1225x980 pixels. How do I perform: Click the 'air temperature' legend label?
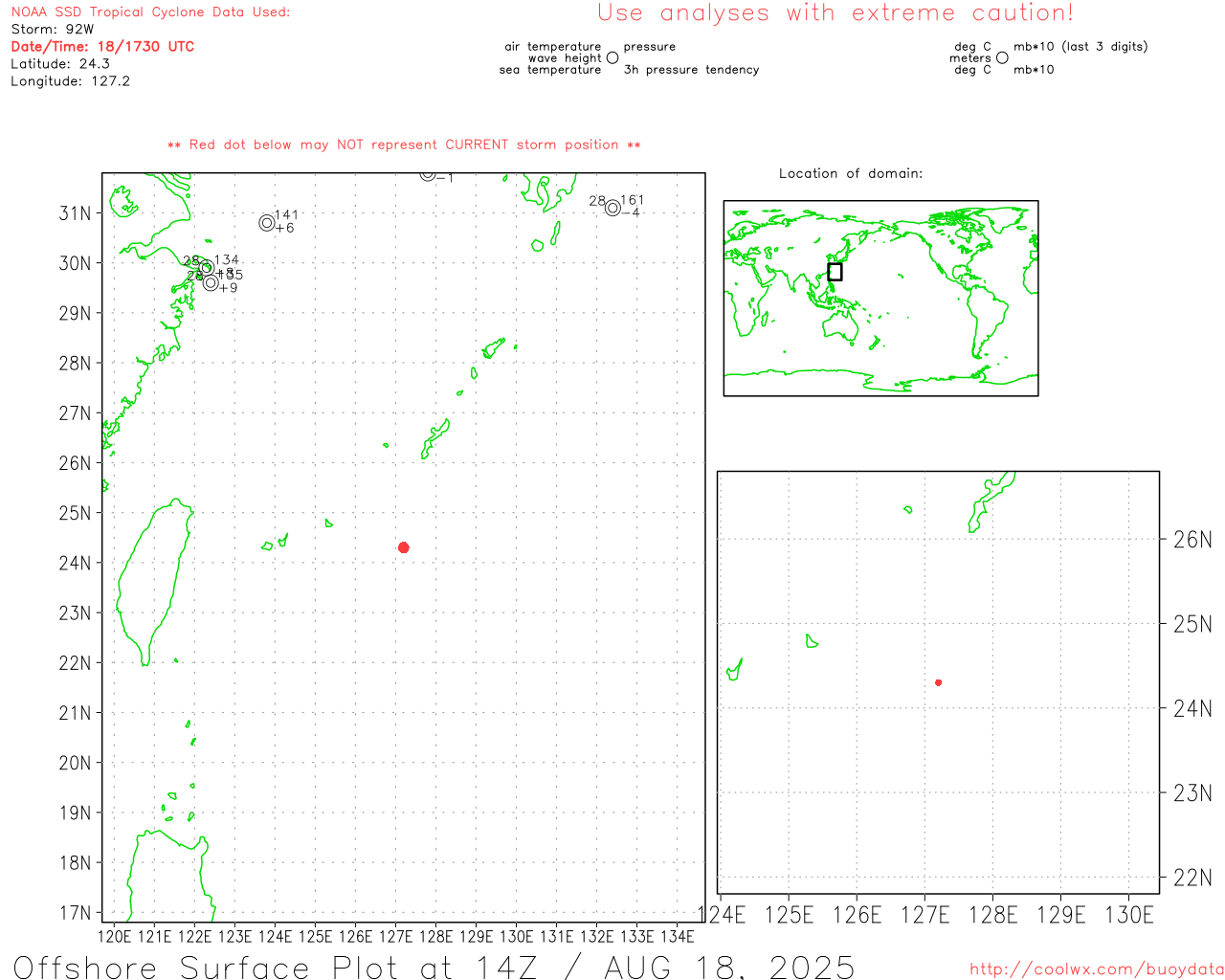pyautogui.click(x=553, y=47)
